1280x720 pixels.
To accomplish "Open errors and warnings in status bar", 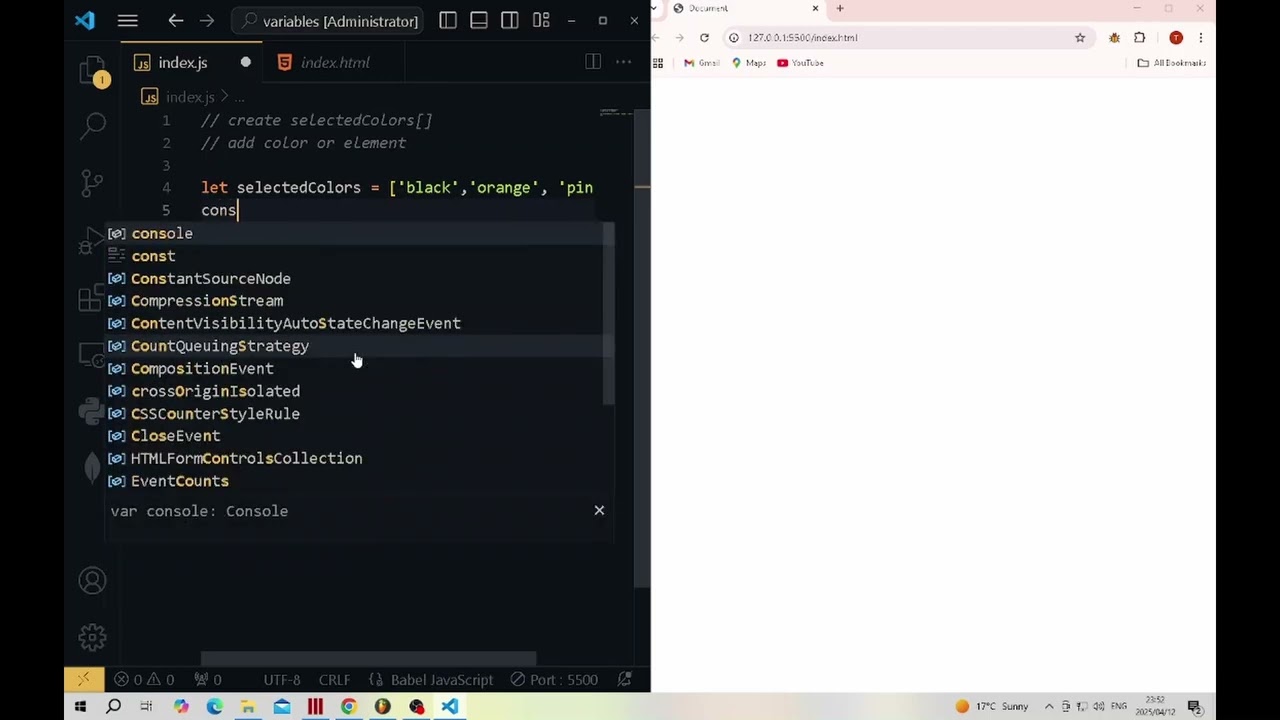I will pyautogui.click(x=143, y=680).
